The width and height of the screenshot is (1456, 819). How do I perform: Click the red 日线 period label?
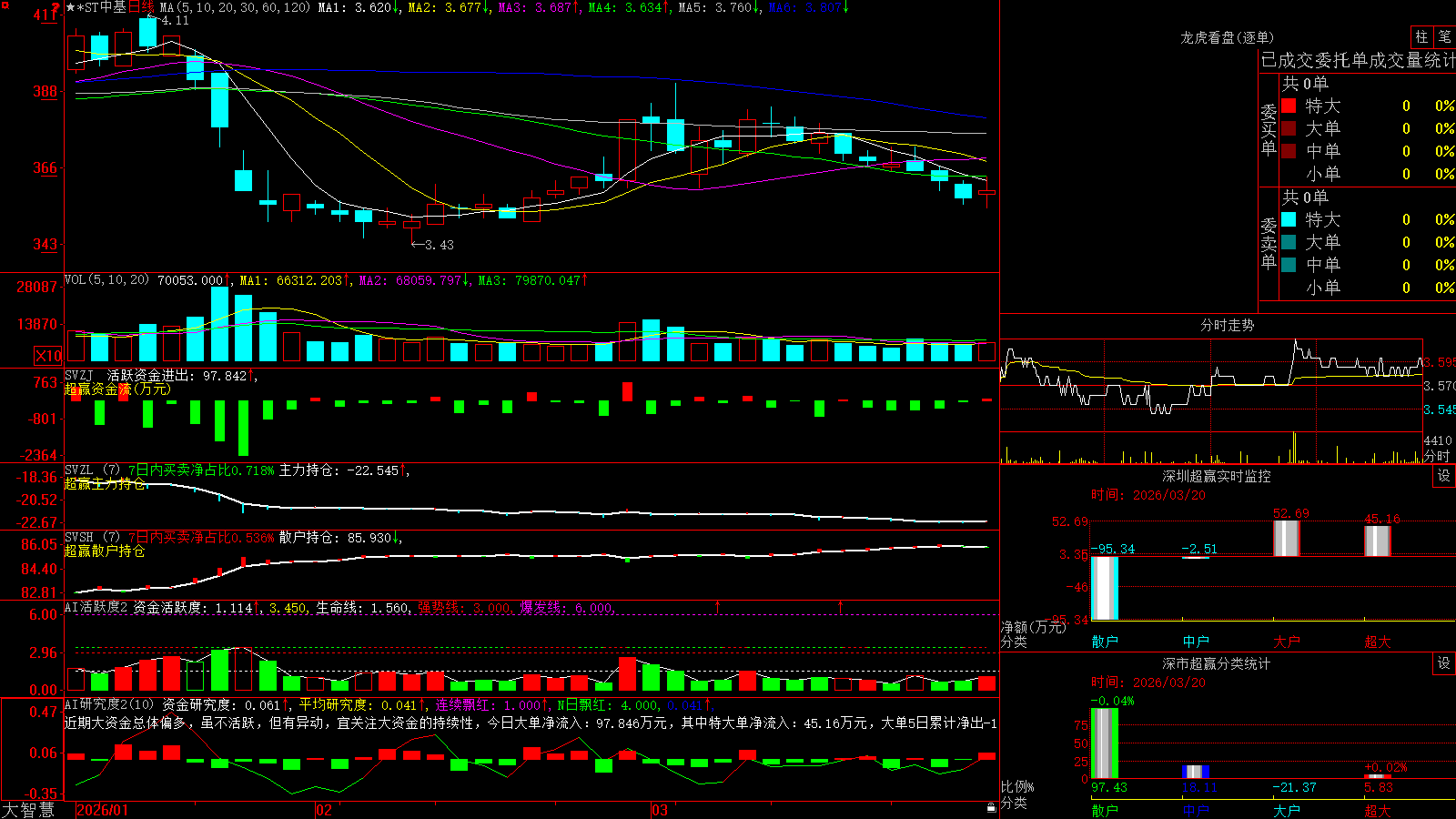[141, 7]
